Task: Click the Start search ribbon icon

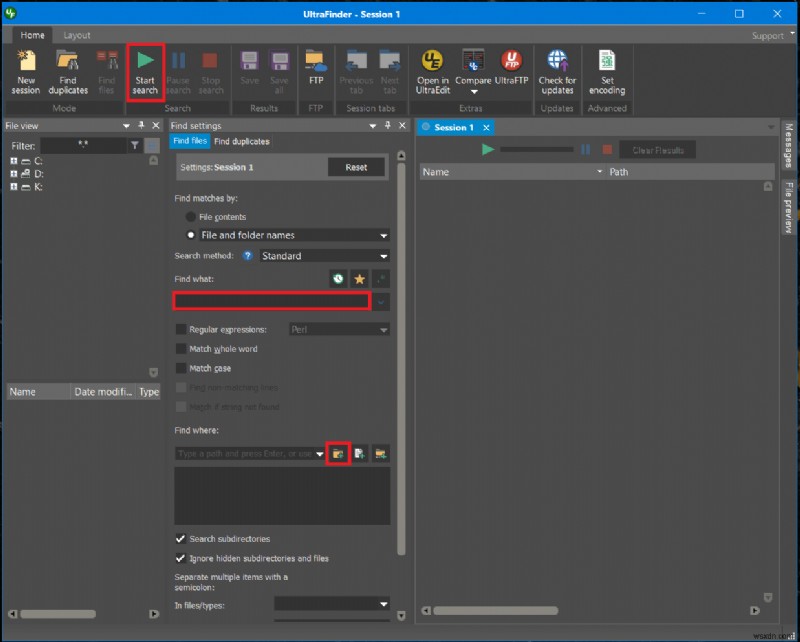Action: pos(145,70)
